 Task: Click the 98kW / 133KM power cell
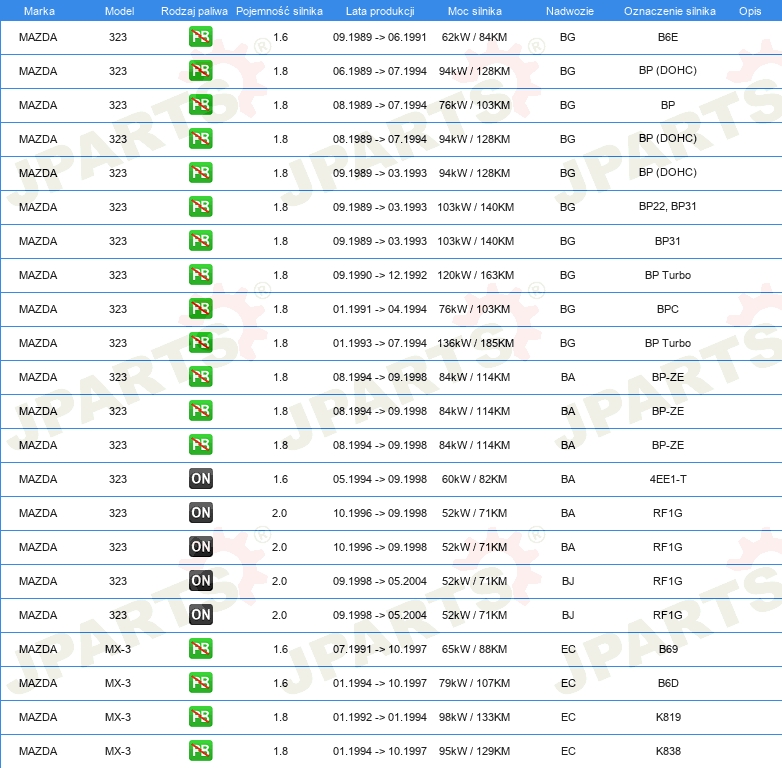(474, 717)
